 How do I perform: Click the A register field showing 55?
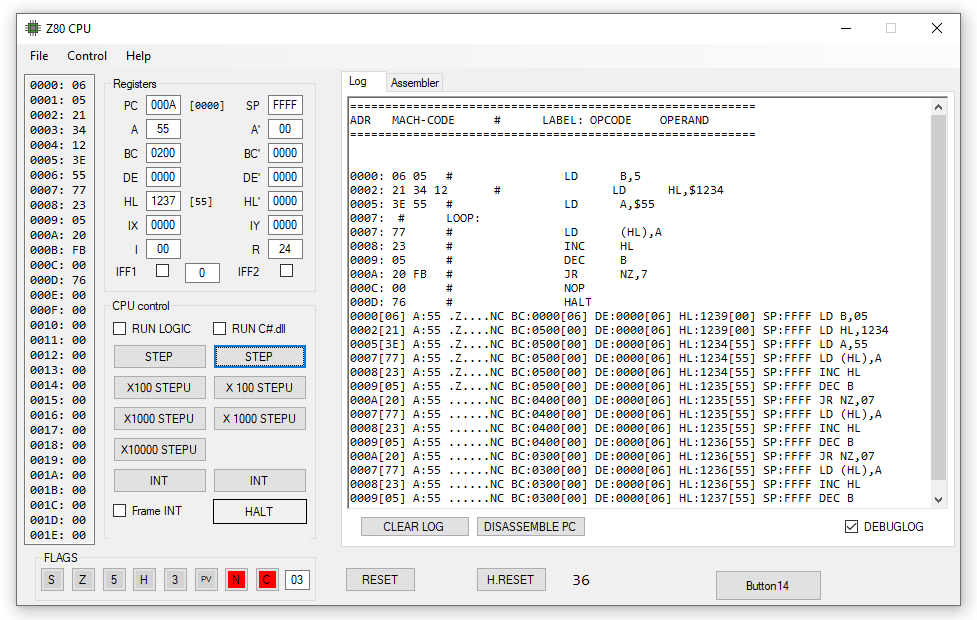pos(163,129)
